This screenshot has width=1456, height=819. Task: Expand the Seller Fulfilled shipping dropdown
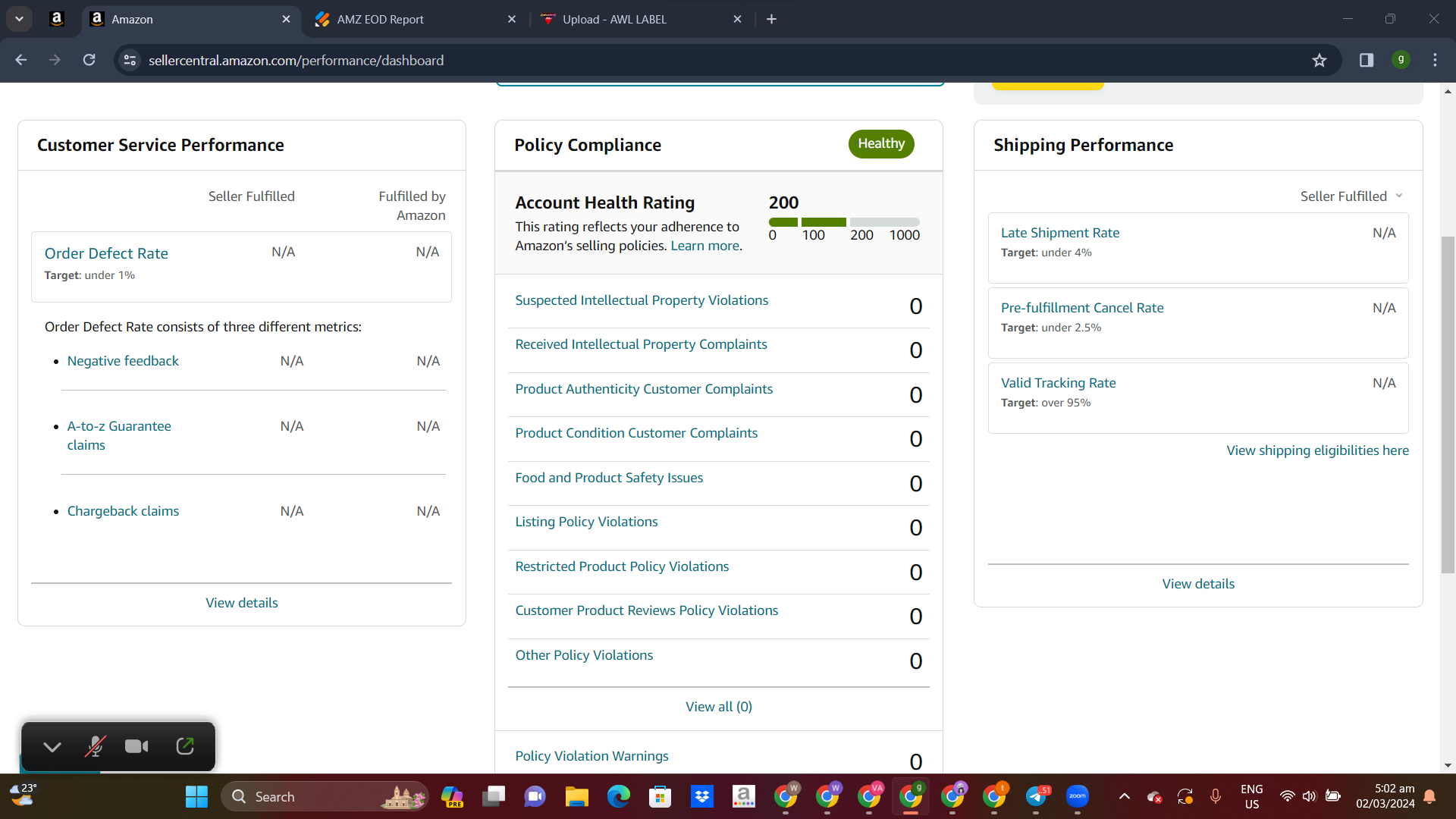tap(1351, 196)
